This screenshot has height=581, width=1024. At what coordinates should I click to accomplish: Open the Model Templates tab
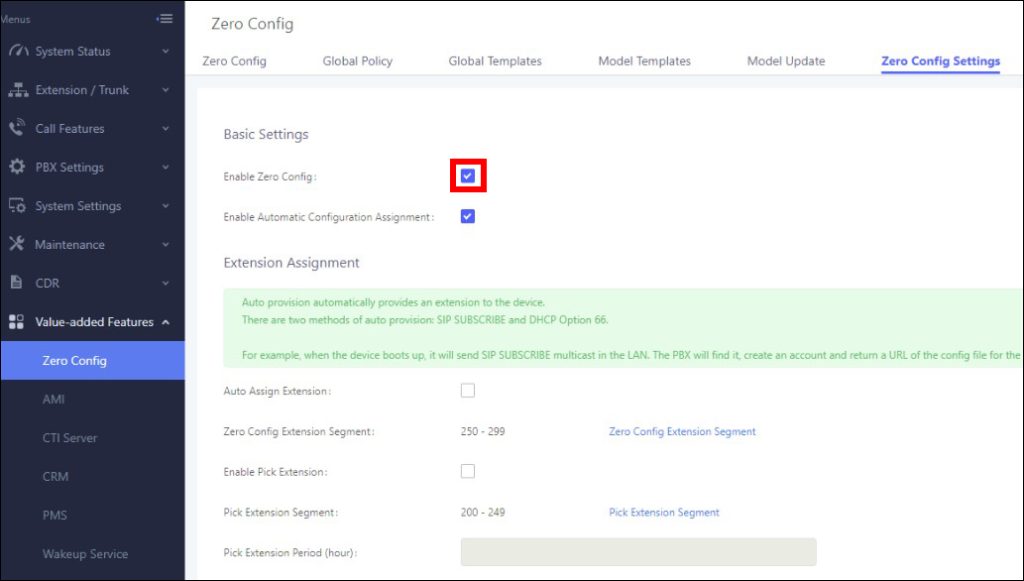point(643,61)
